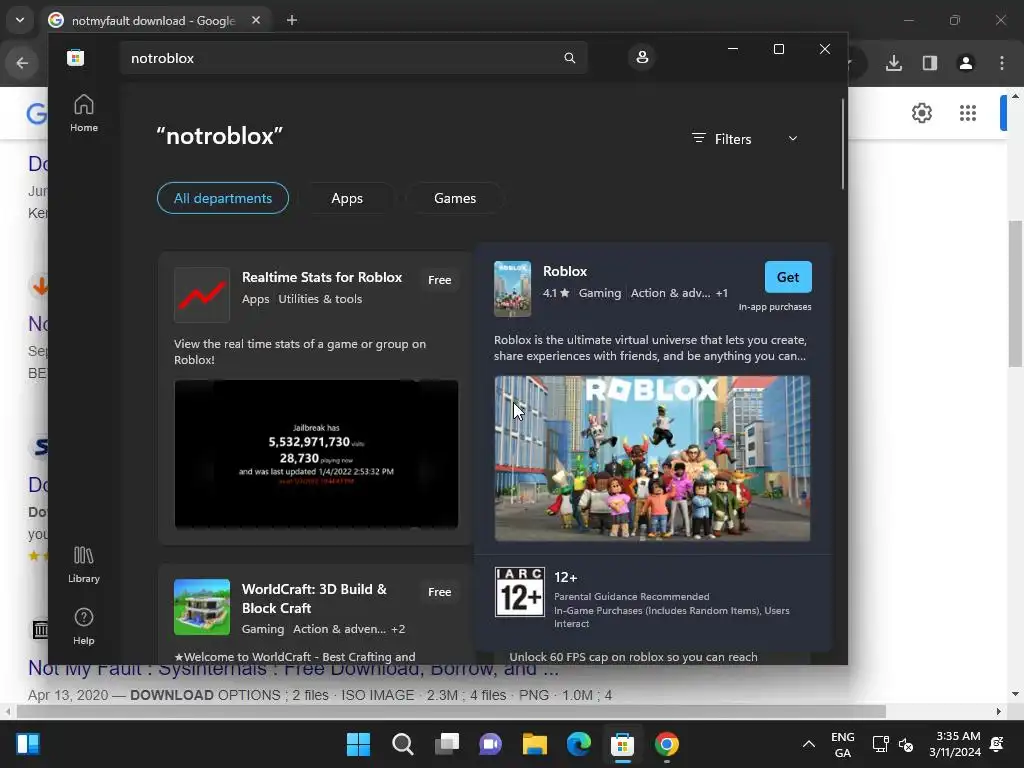The height and width of the screenshot is (768, 1024).
Task: Open the Chat app on taskbar
Action: [490, 744]
